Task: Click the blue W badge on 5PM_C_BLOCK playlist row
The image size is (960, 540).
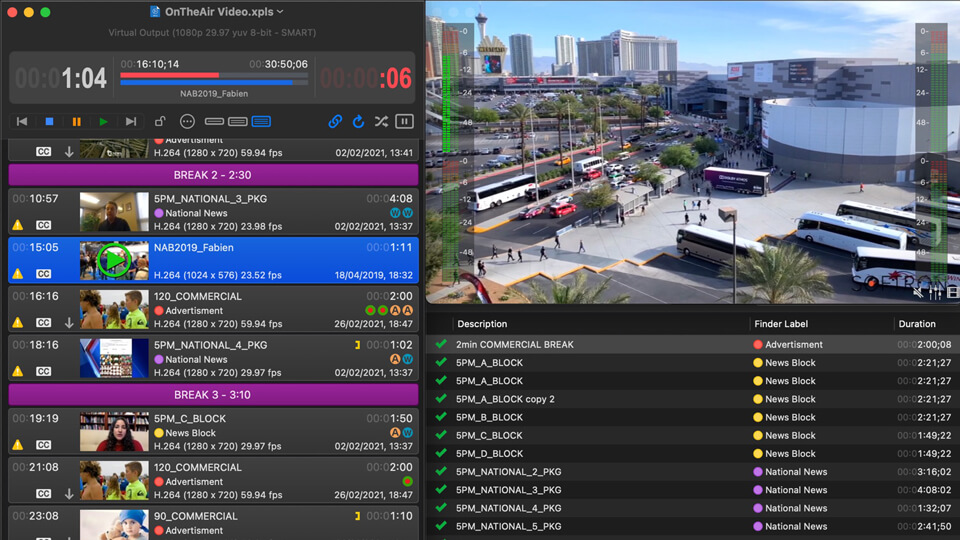Action: point(408,433)
